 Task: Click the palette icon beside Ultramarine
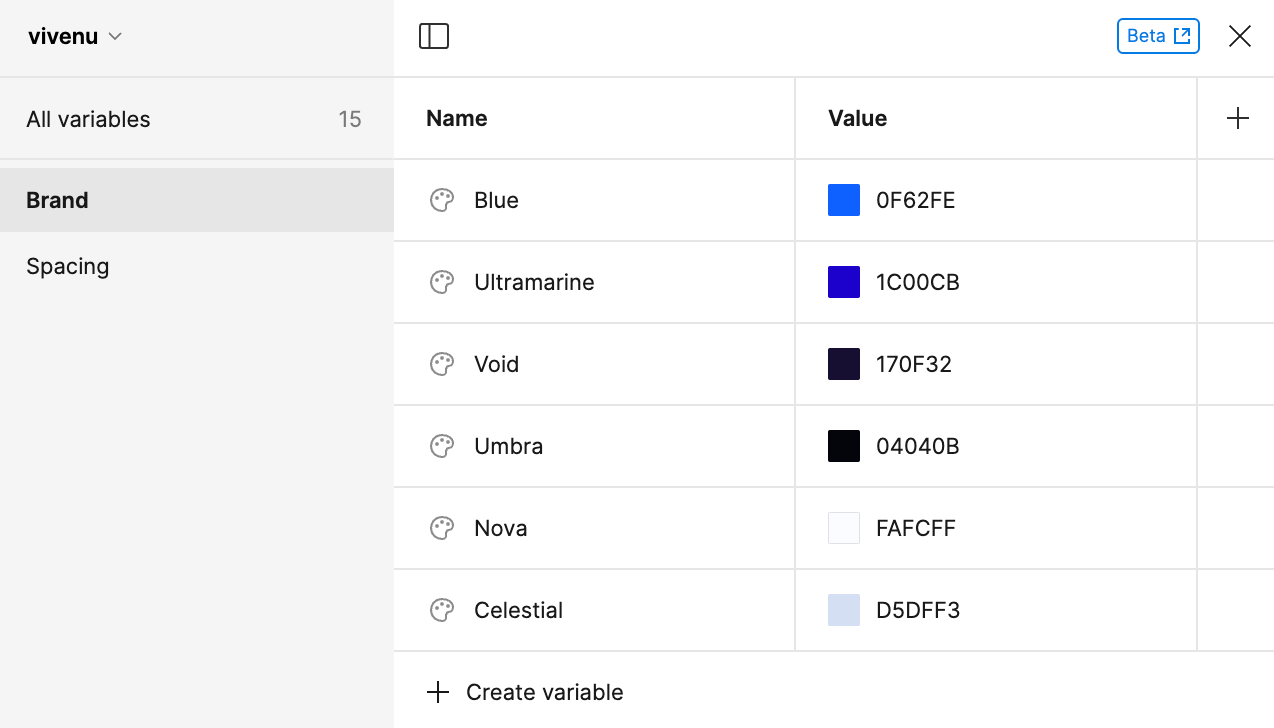(x=442, y=282)
